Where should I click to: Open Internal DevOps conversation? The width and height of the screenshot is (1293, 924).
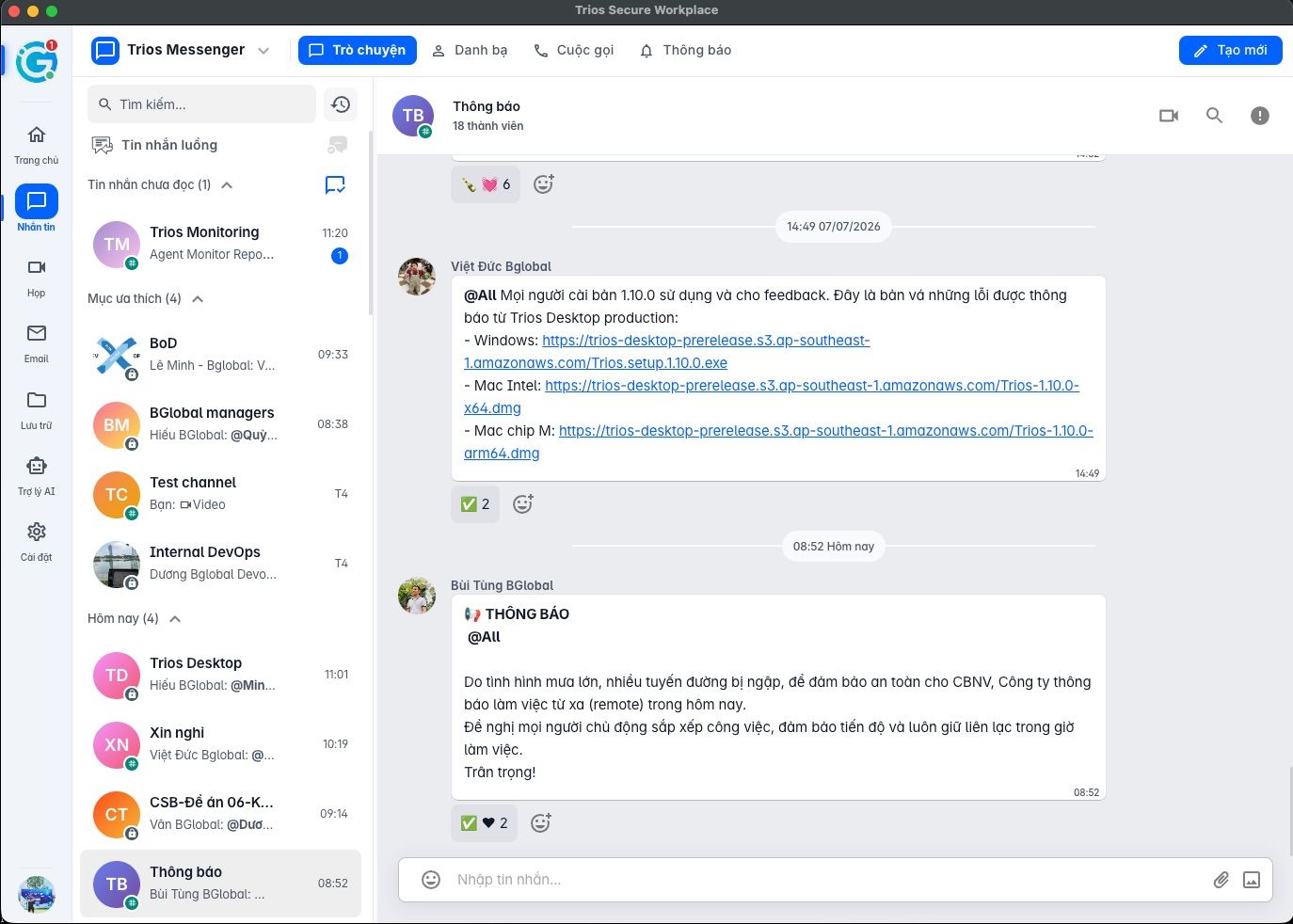coord(220,564)
